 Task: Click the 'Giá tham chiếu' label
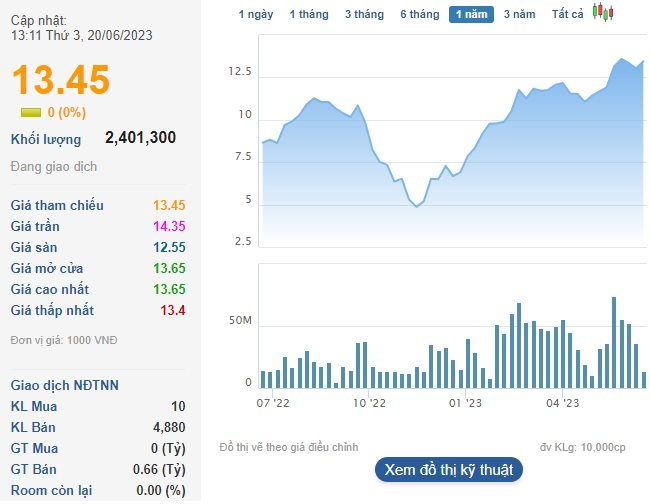pyautogui.click(x=57, y=205)
